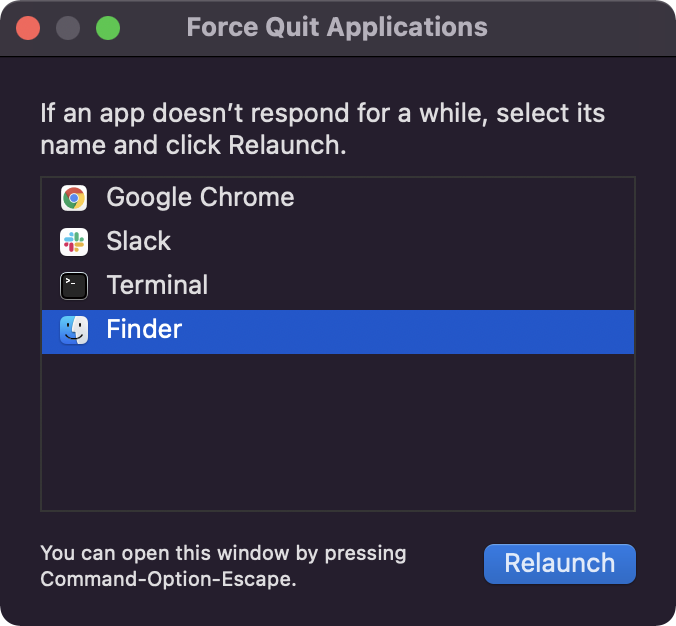Click the gray disabled minimize button
676x626 pixels.
(x=68, y=28)
